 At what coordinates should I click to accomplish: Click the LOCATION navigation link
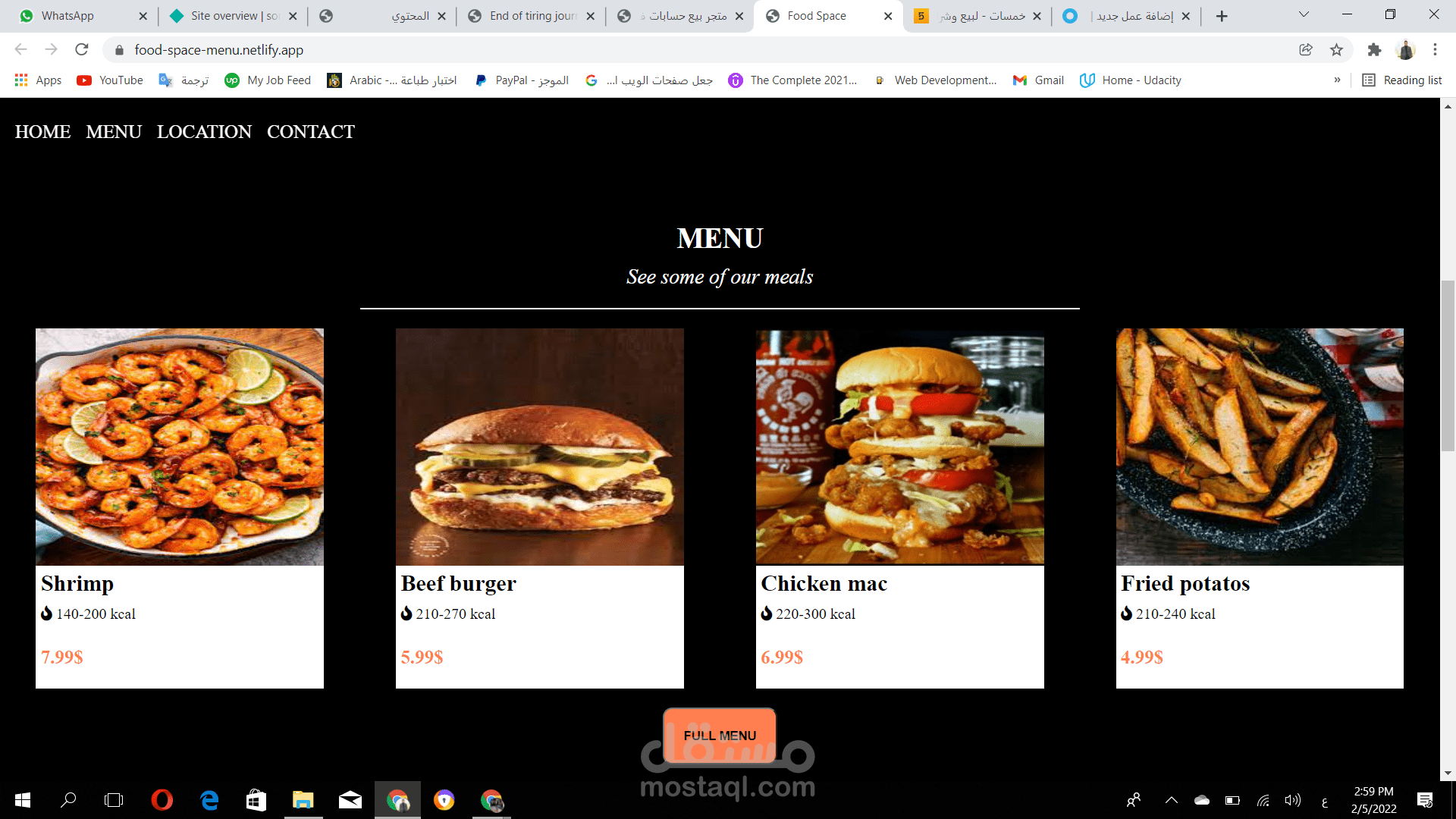[x=204, y=131]
